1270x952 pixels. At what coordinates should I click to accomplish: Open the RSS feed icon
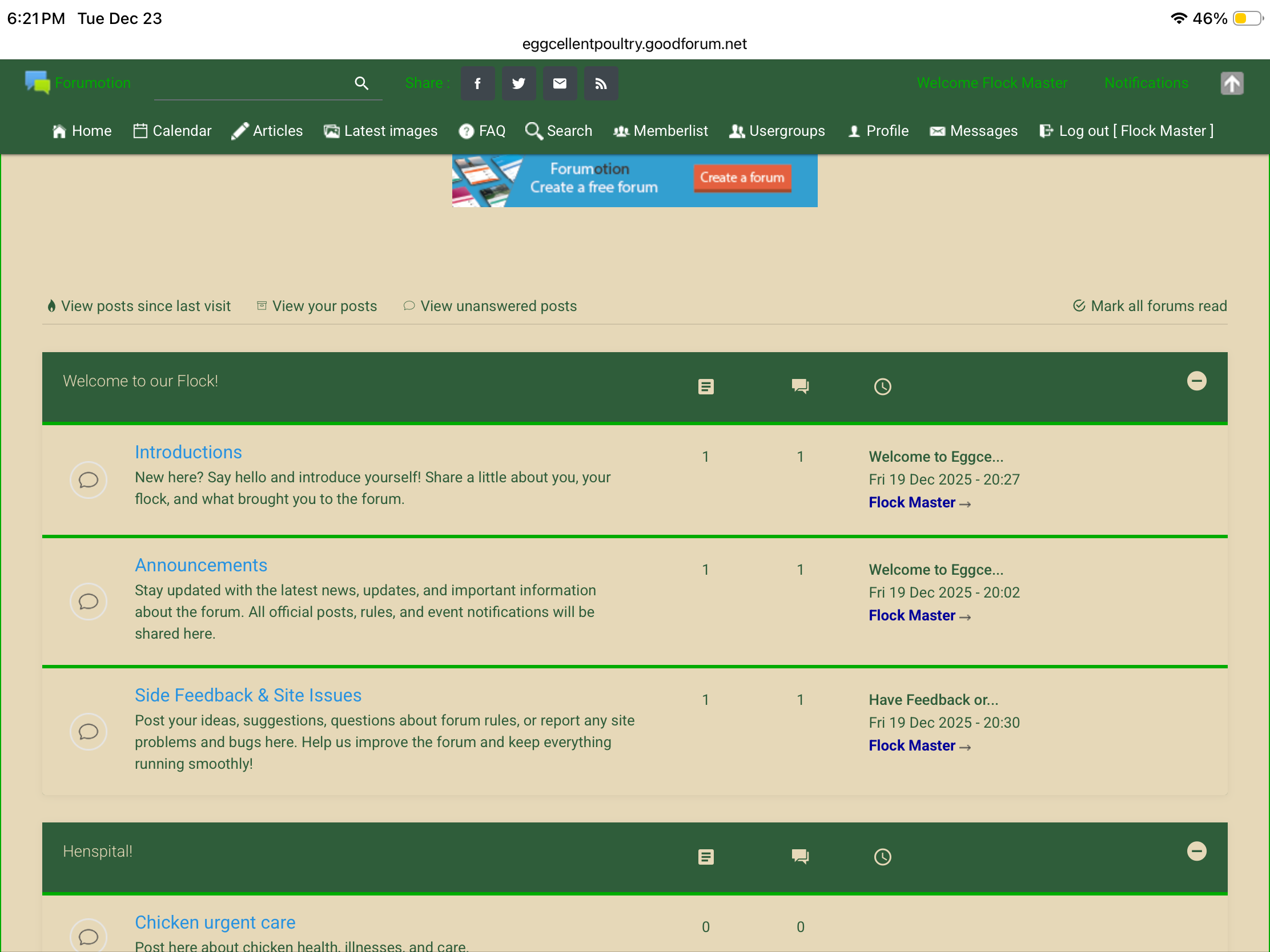point(601,84)
